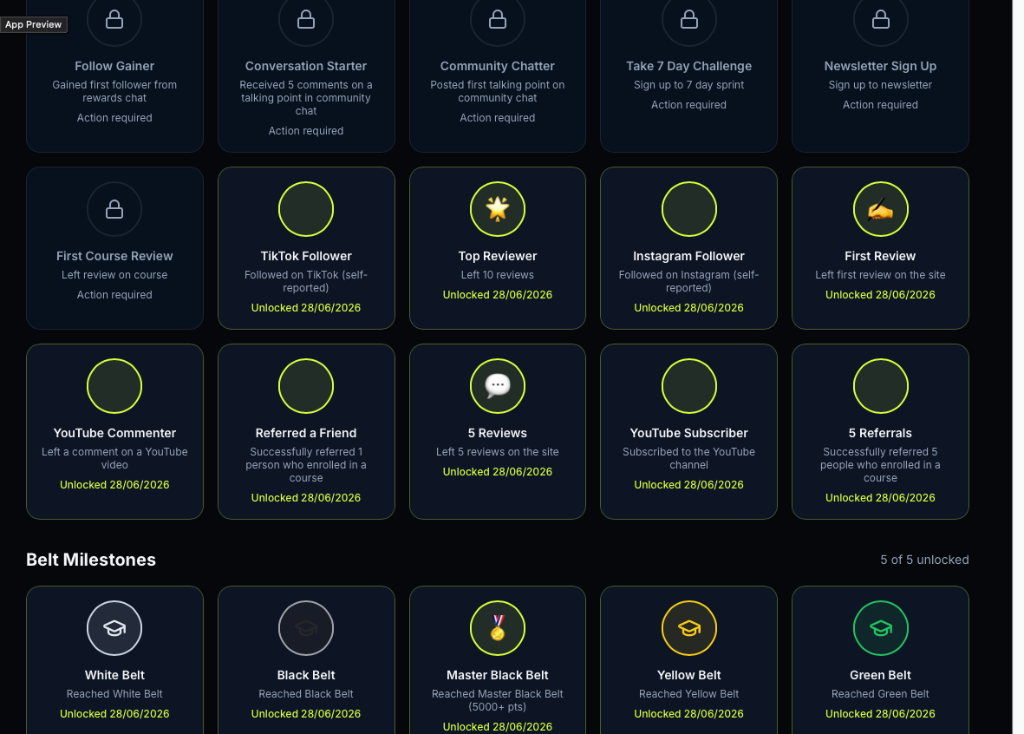Click the lock icon on First Course Review
1024x734 pixels.
click(x=114, y=209)
